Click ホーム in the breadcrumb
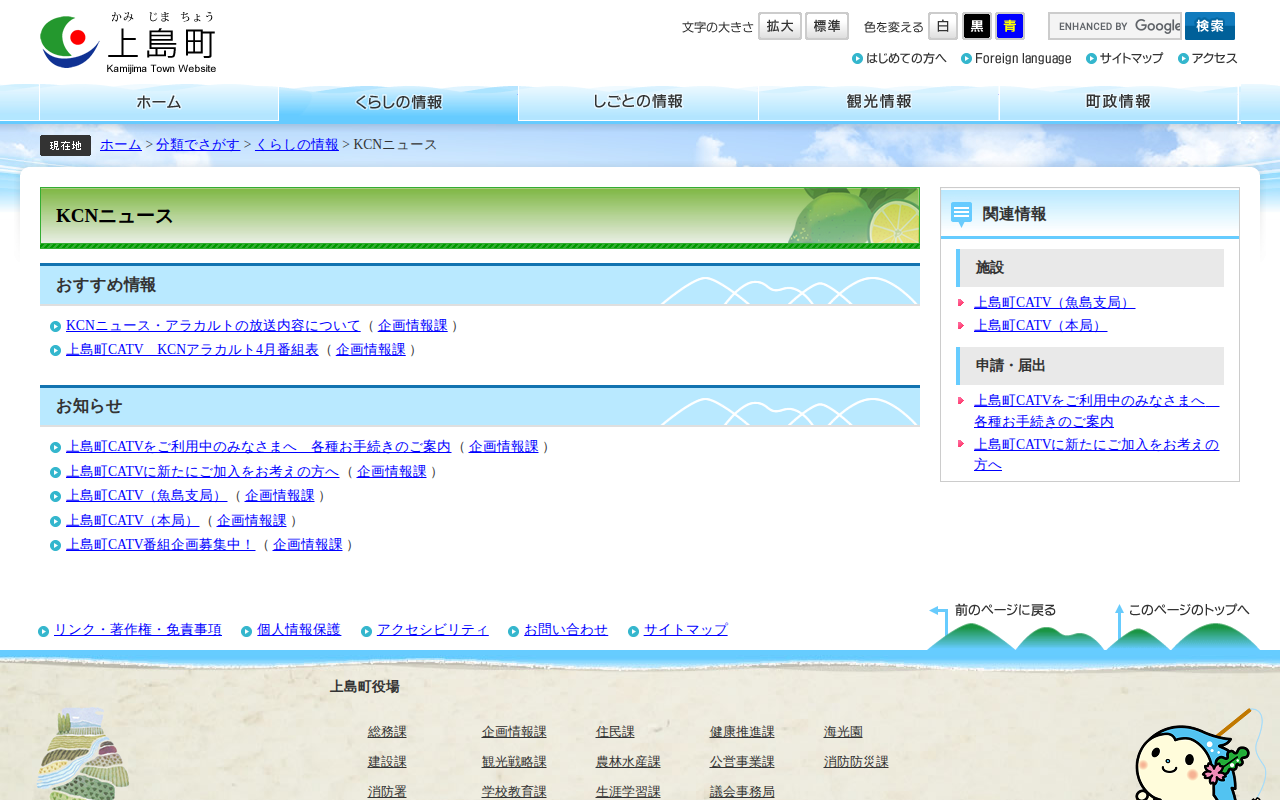This screenshot has width=1280, height=800. (x=121, y=145)
